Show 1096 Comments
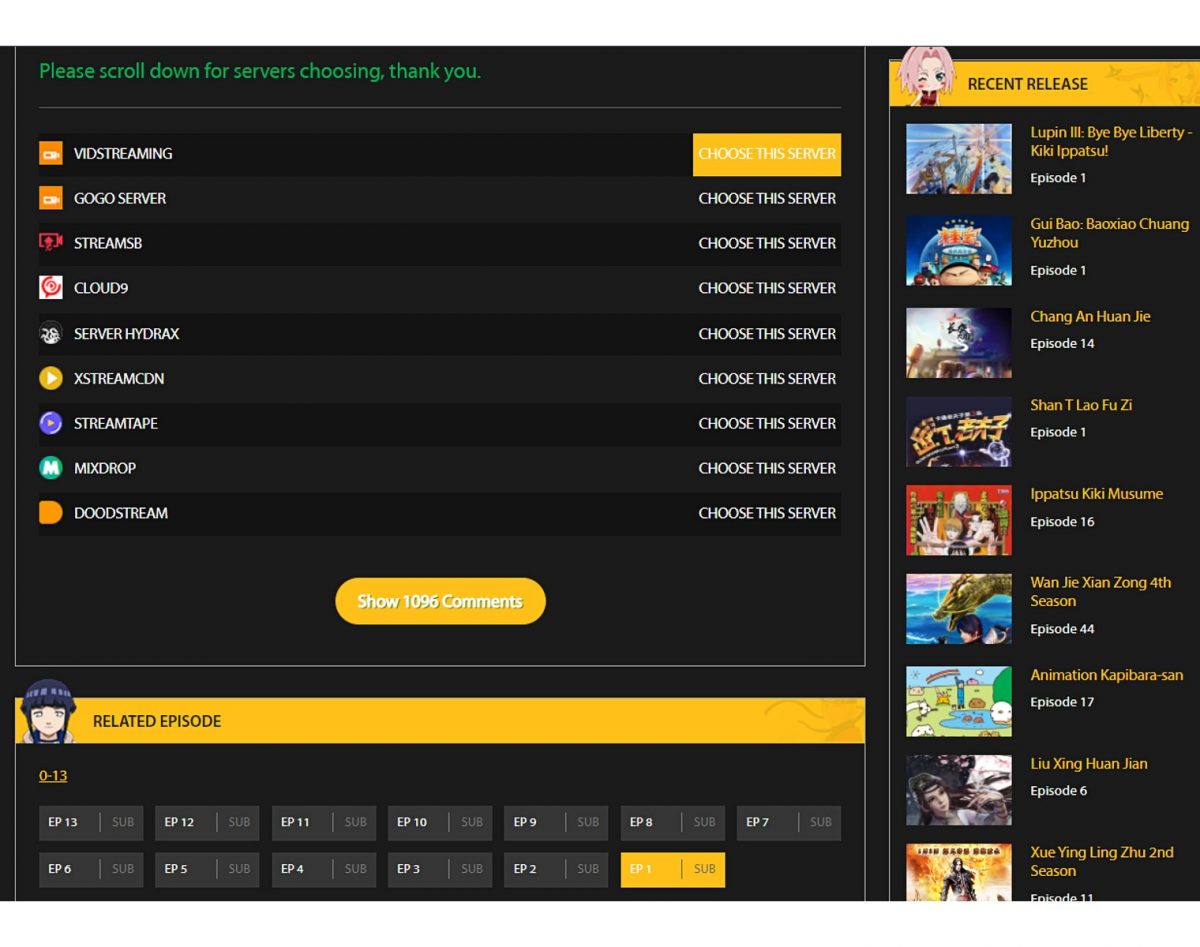This screenshot has width=1200, height=947. point(440,601)
